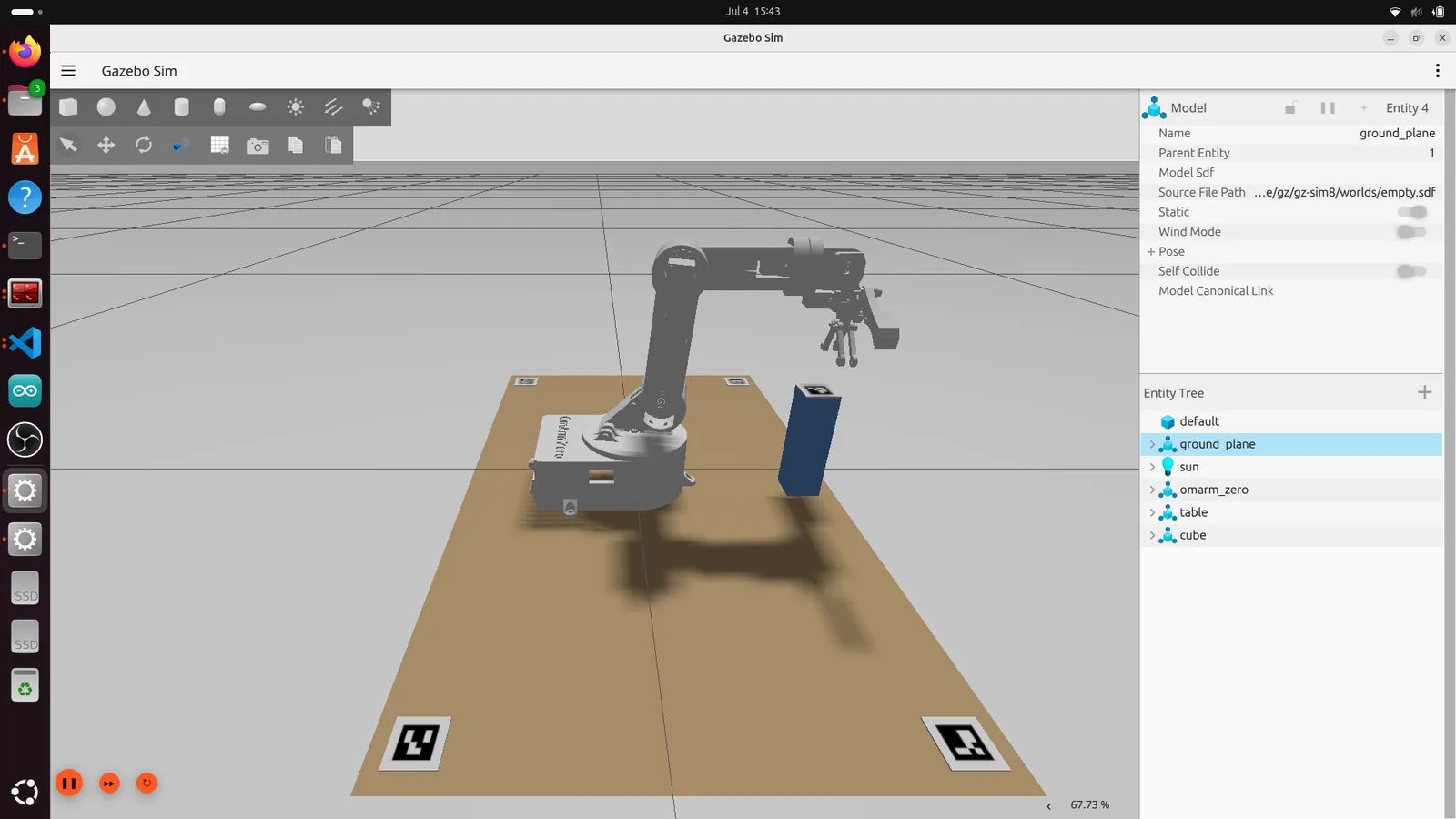Screen dimensions: 1456x819
Task: Expand the Pose section
Action: pos(1151,251)
